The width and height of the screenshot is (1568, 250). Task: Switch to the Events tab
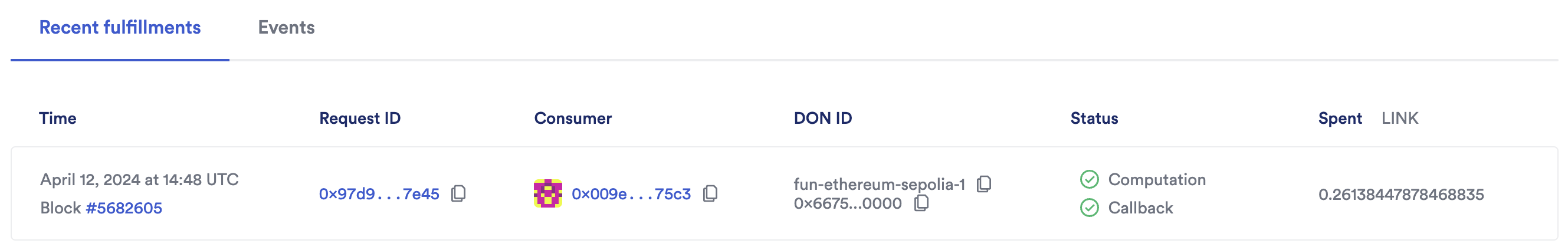tap(286, 27)
